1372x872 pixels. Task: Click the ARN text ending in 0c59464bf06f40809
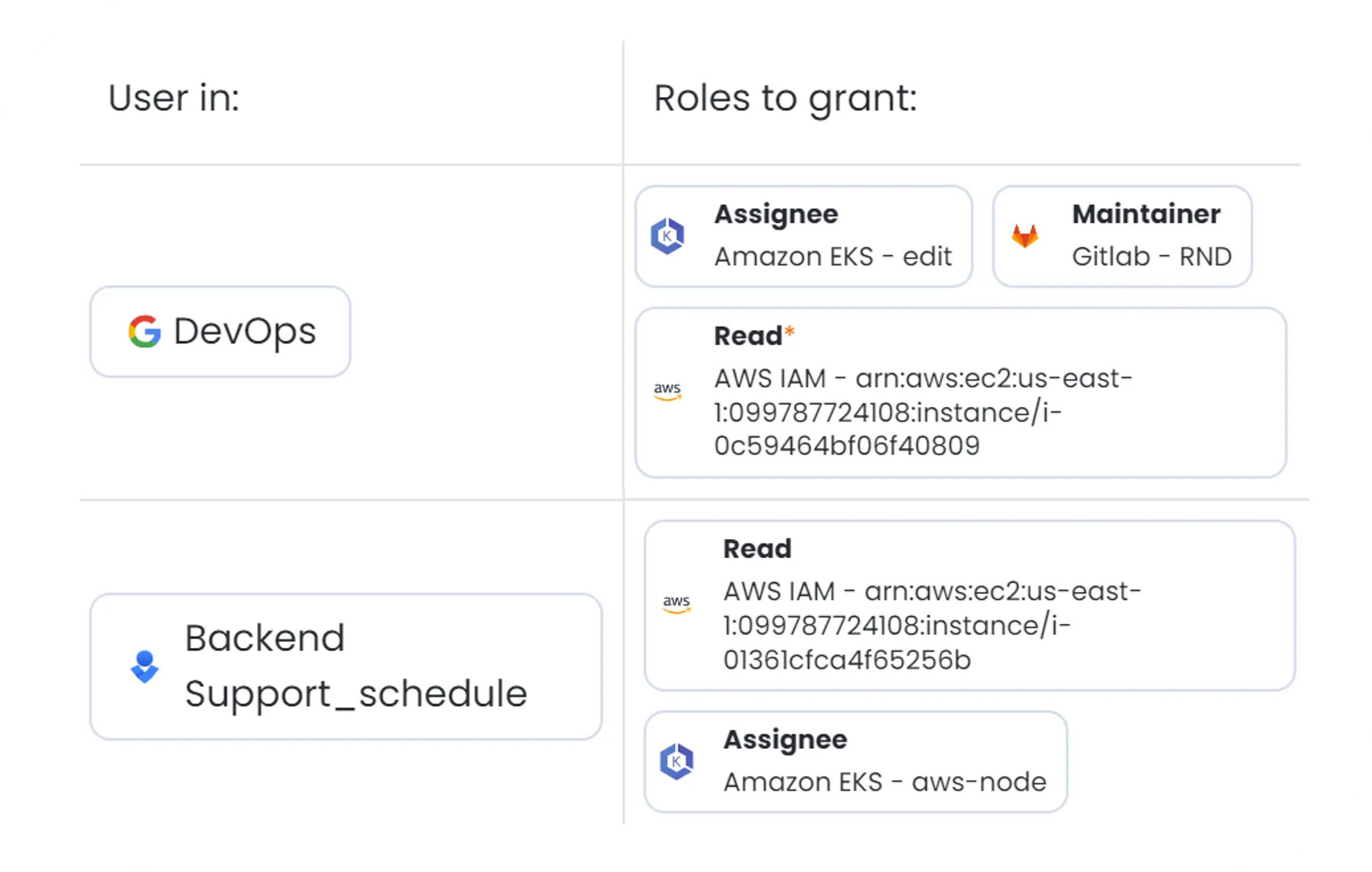(x=922, y=412)
